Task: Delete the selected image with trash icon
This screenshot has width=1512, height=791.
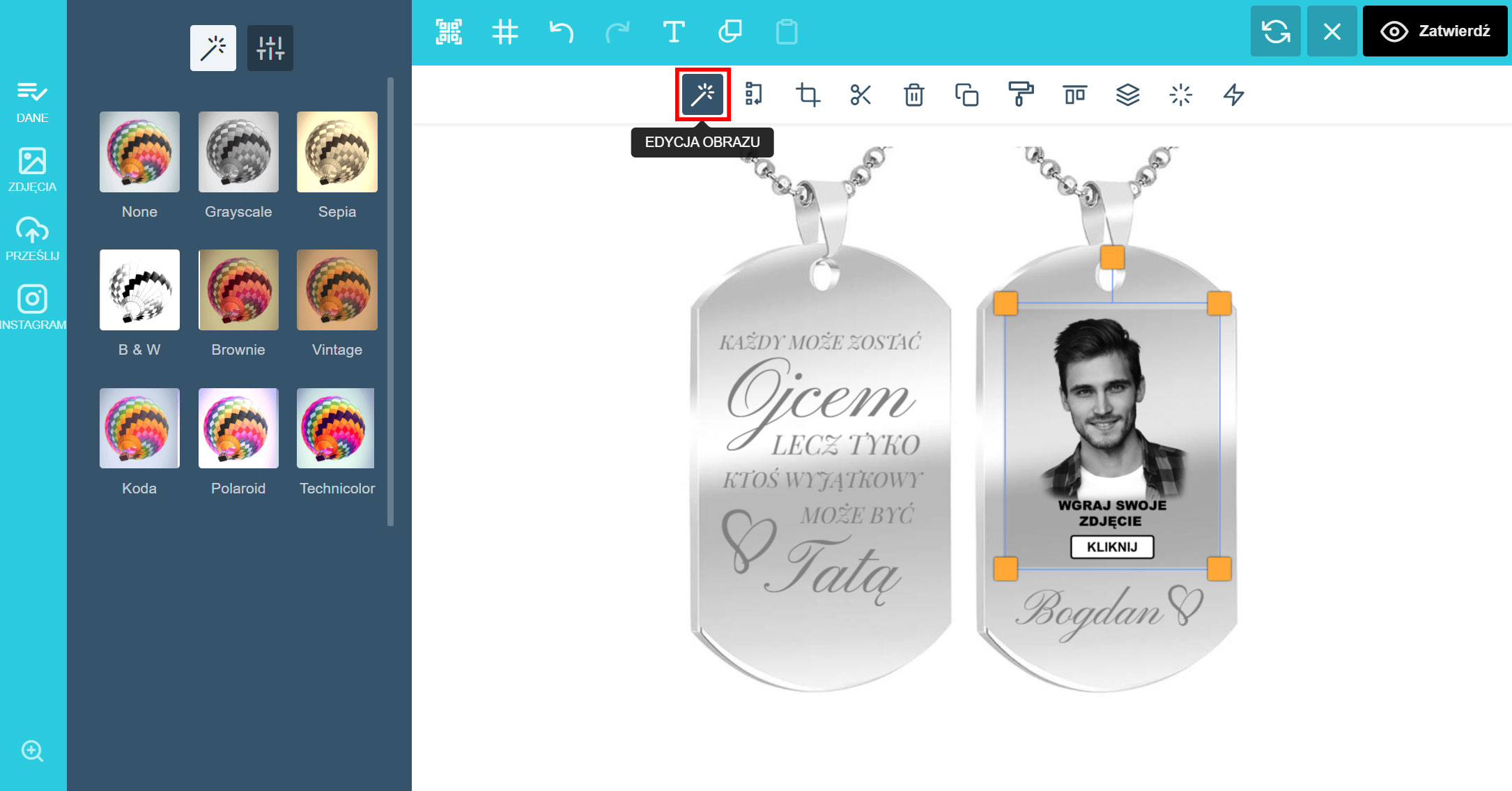Action: (913, 94)
